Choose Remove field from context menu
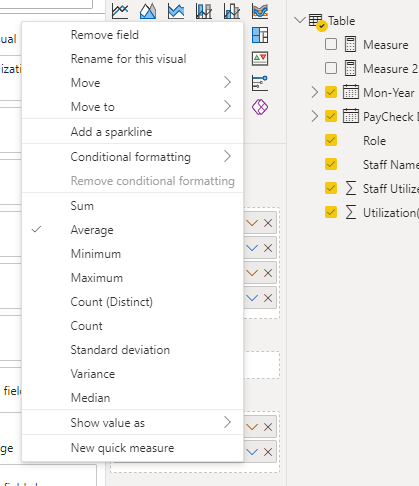Screen dimensions: 419x486 (x=133, y=35)
